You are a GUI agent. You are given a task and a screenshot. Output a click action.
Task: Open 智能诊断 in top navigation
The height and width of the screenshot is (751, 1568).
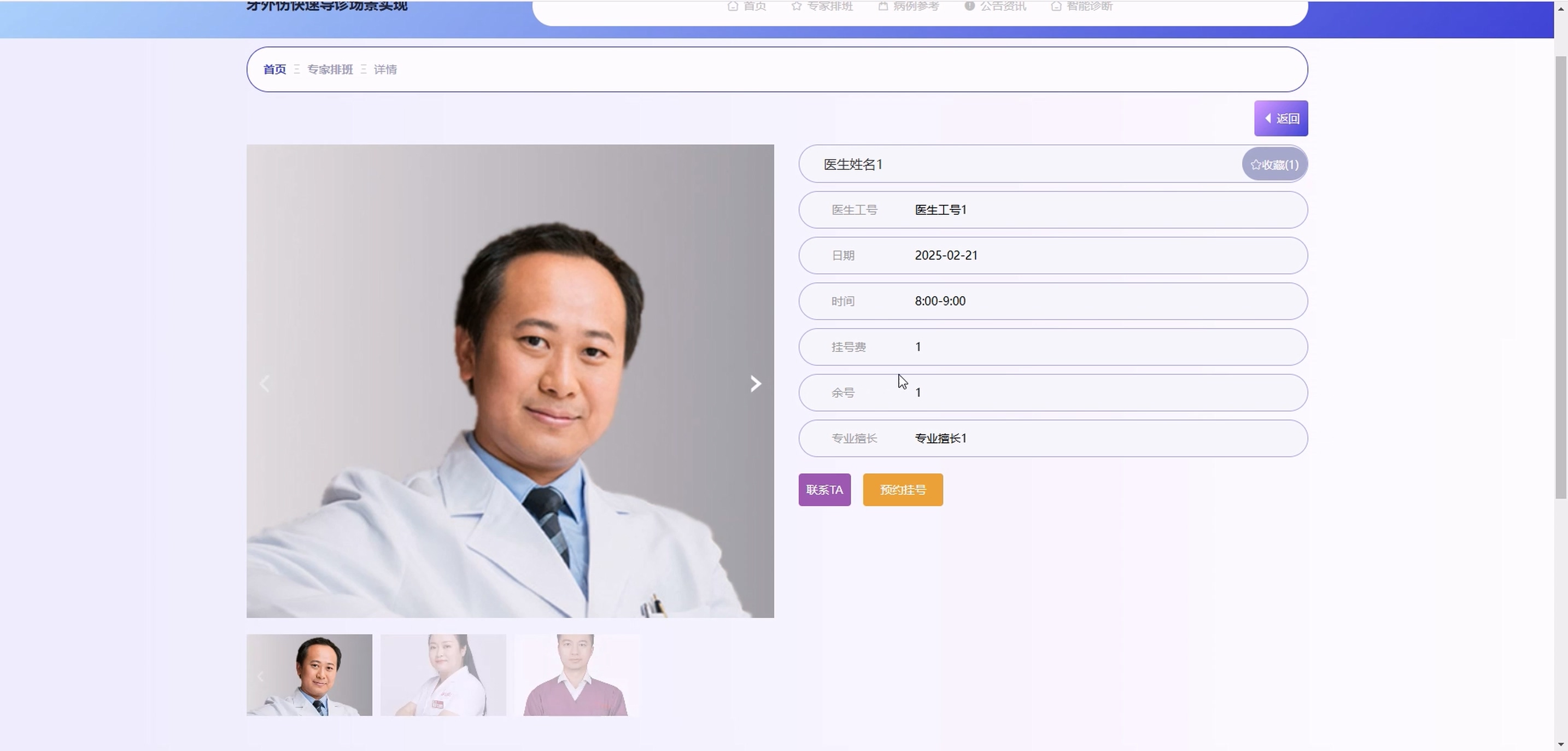(x=1081, y=6)
